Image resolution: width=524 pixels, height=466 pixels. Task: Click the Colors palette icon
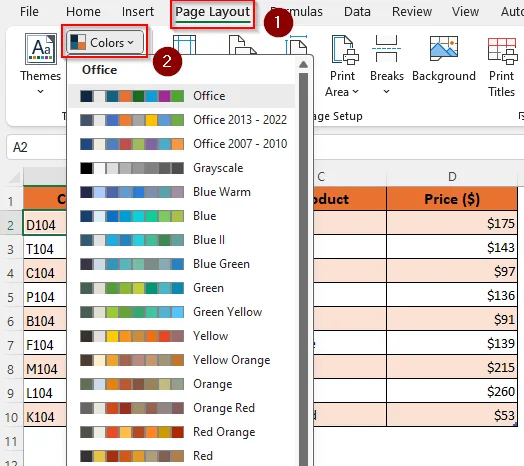coord(78,42)
